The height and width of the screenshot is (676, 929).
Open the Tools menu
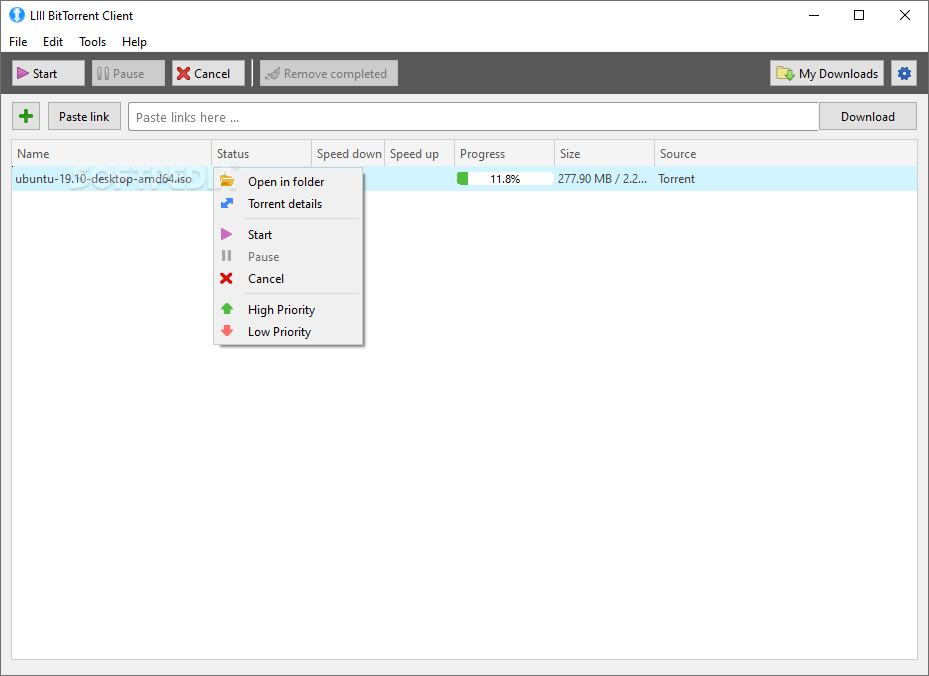pyautogui.click(x=92, y=41)
